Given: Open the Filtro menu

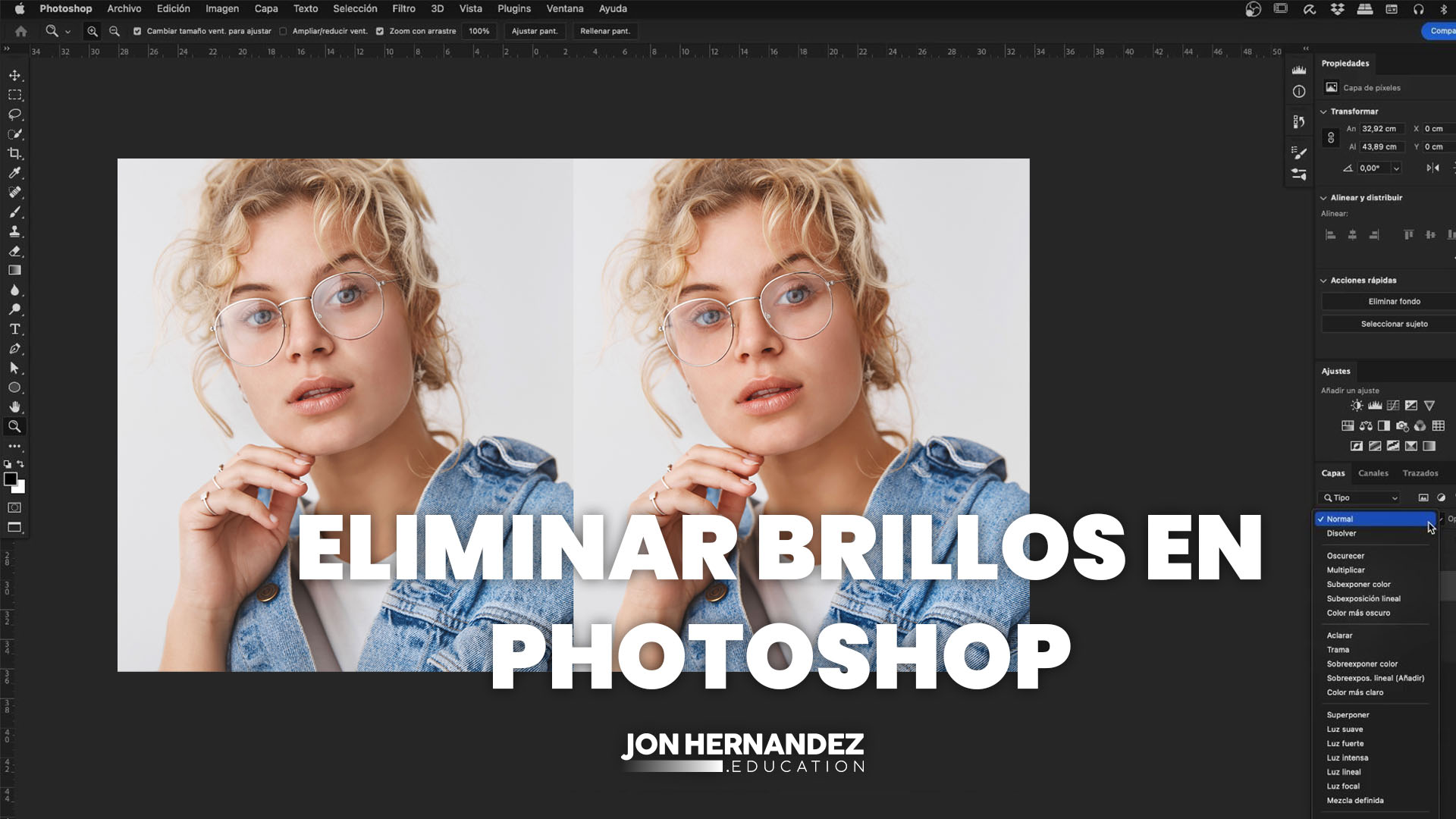Looking at the screenshot, I should (x=403, y=8).
